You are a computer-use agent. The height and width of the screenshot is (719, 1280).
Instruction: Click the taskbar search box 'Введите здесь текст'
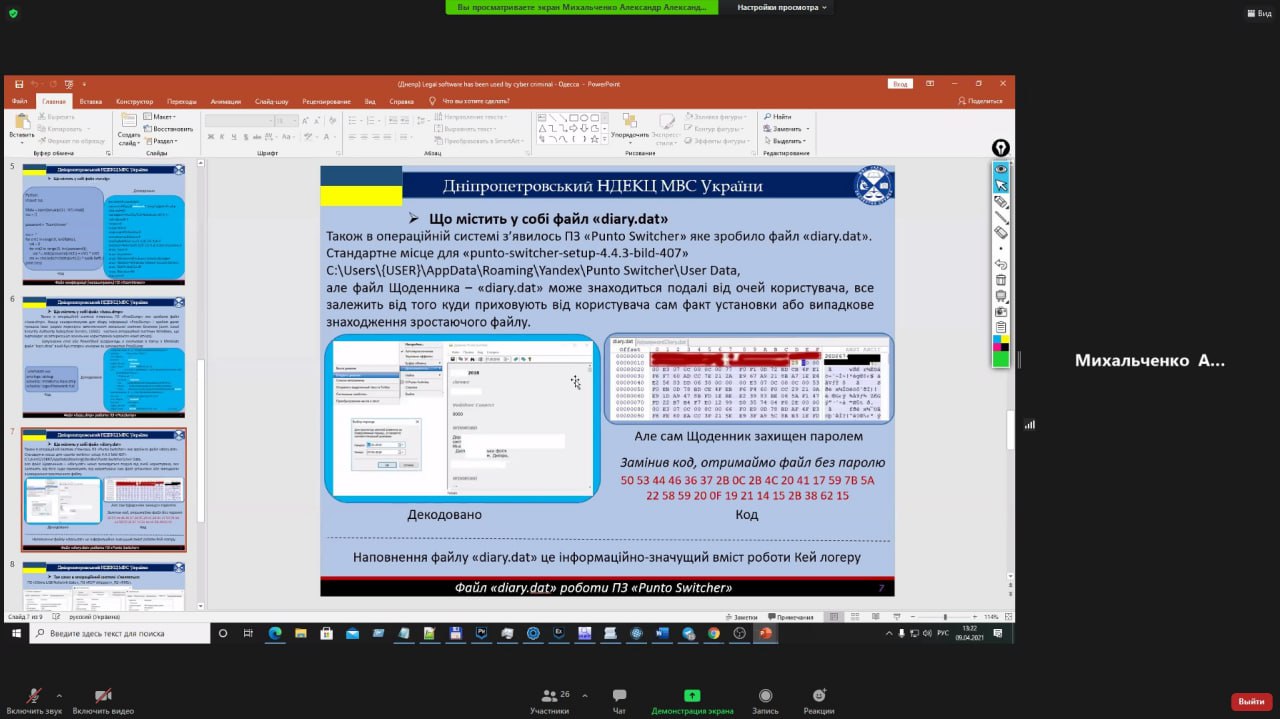pyautogui.click(x=120, y=633)
